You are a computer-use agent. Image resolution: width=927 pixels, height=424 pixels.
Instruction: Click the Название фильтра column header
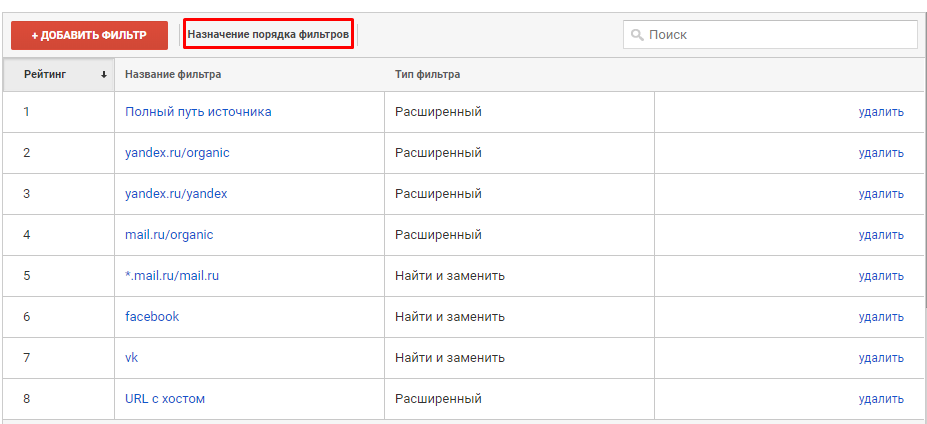173,75
